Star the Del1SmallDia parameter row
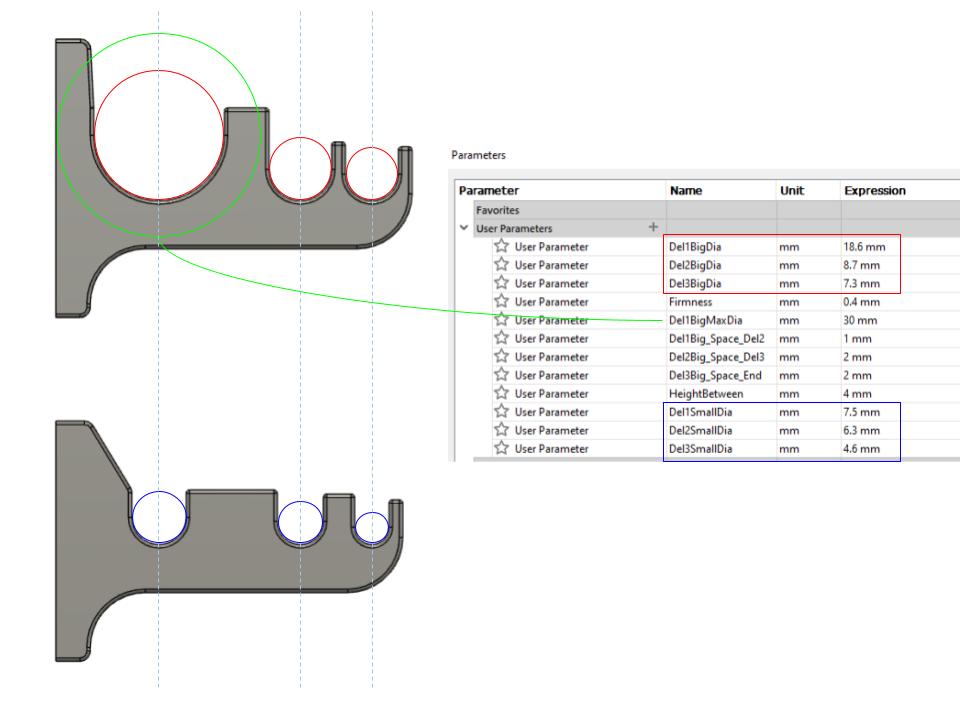 point(502,412)
